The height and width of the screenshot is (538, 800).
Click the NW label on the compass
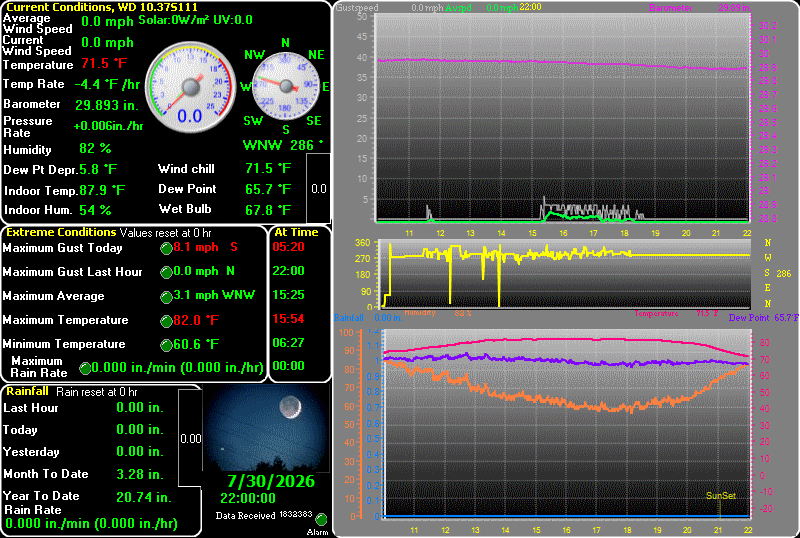(x=255, y=55)
